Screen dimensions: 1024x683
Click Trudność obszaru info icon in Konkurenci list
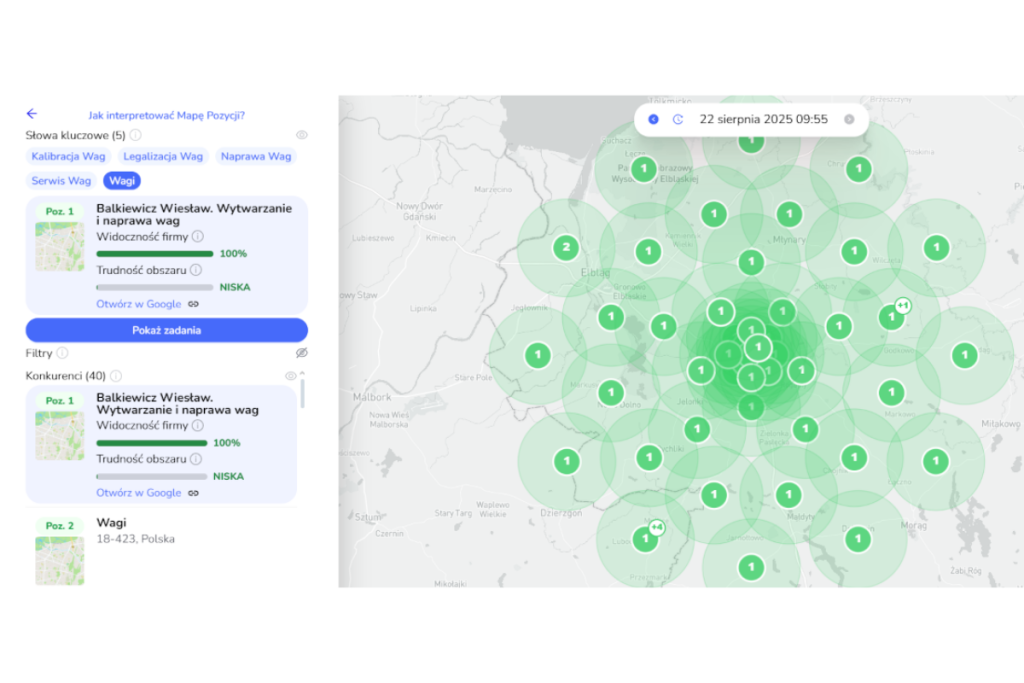click(x=196, y=460)
